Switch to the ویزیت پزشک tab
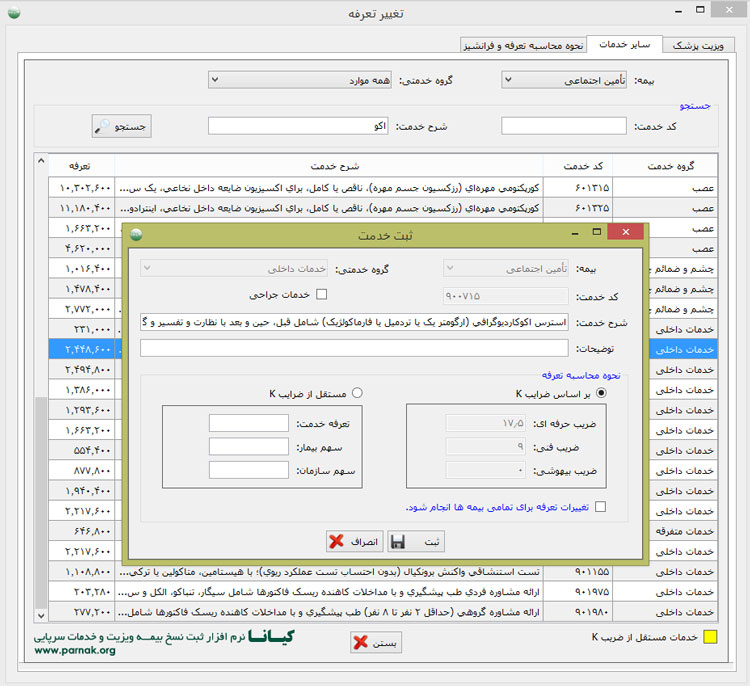This screenshot has width=750, height=686. (x=699, y=46)
